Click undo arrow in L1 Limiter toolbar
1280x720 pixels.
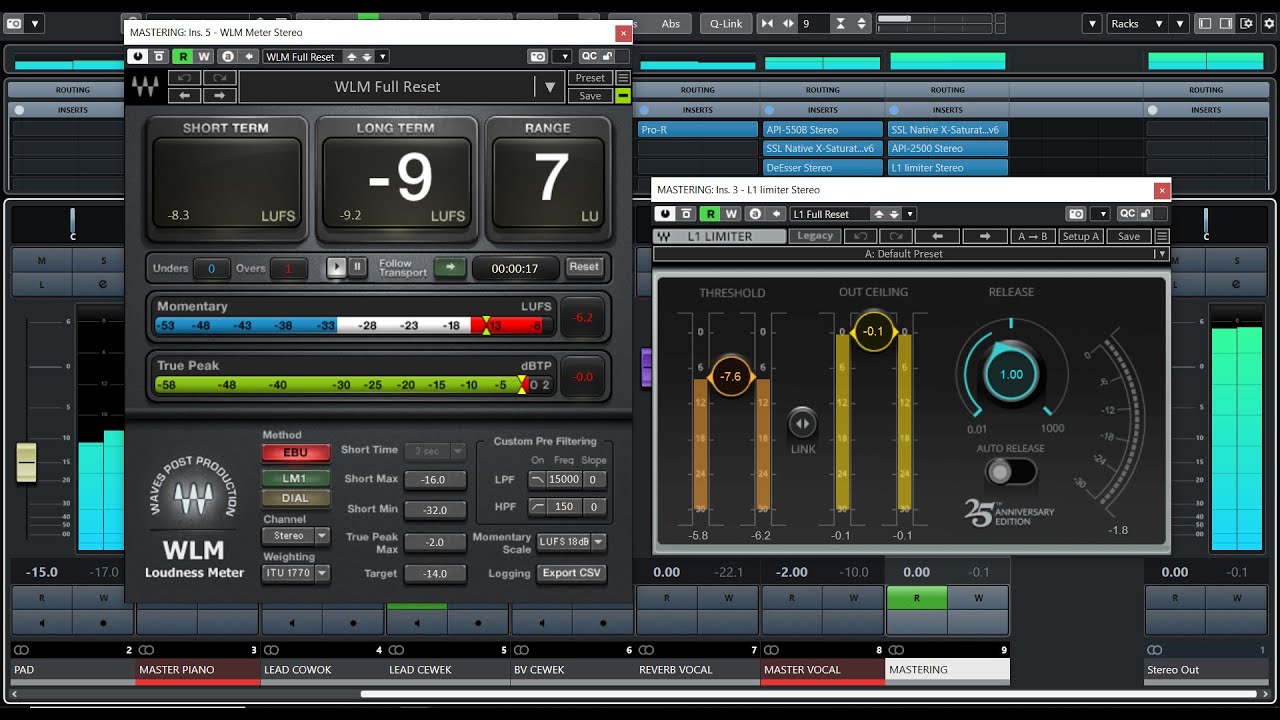pos(860,237)
